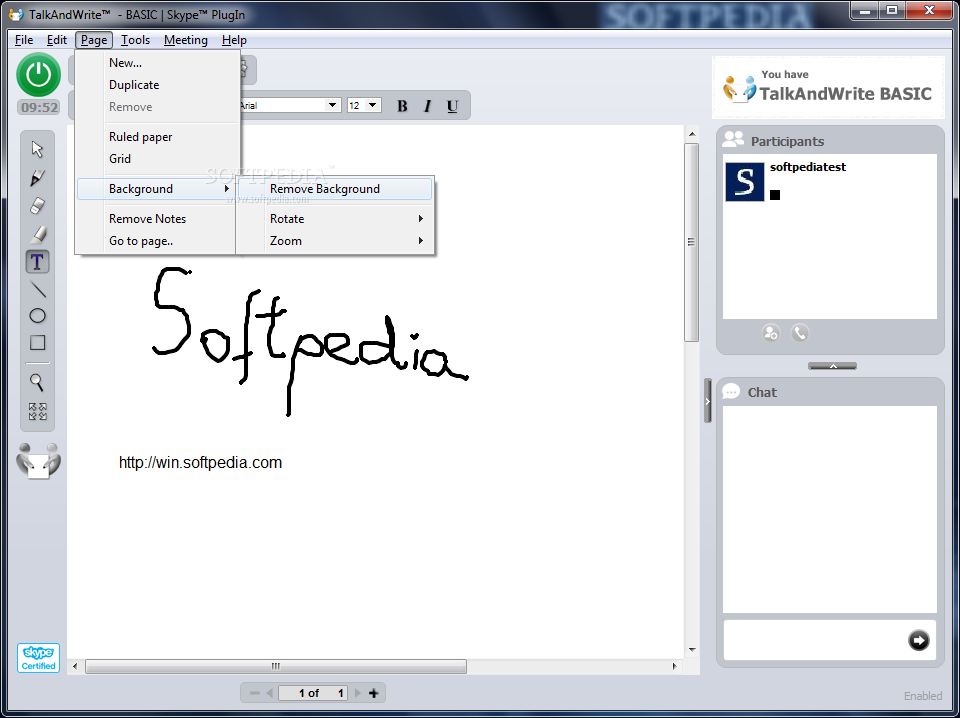Click the send document people icon
960x718 pixels.
(x=38, y=460)
